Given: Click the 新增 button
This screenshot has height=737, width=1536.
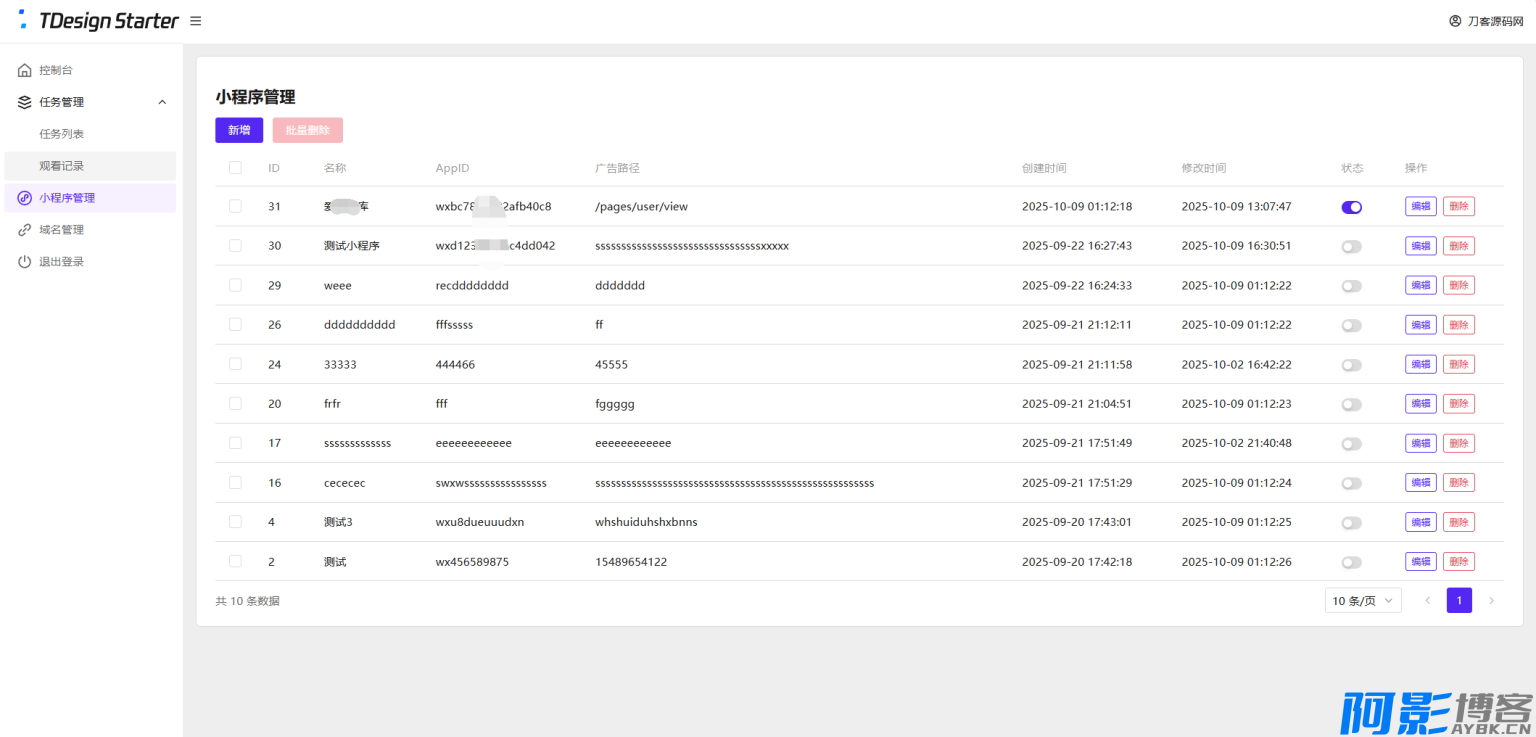Looking at the screenshot, I should (239, 130).
